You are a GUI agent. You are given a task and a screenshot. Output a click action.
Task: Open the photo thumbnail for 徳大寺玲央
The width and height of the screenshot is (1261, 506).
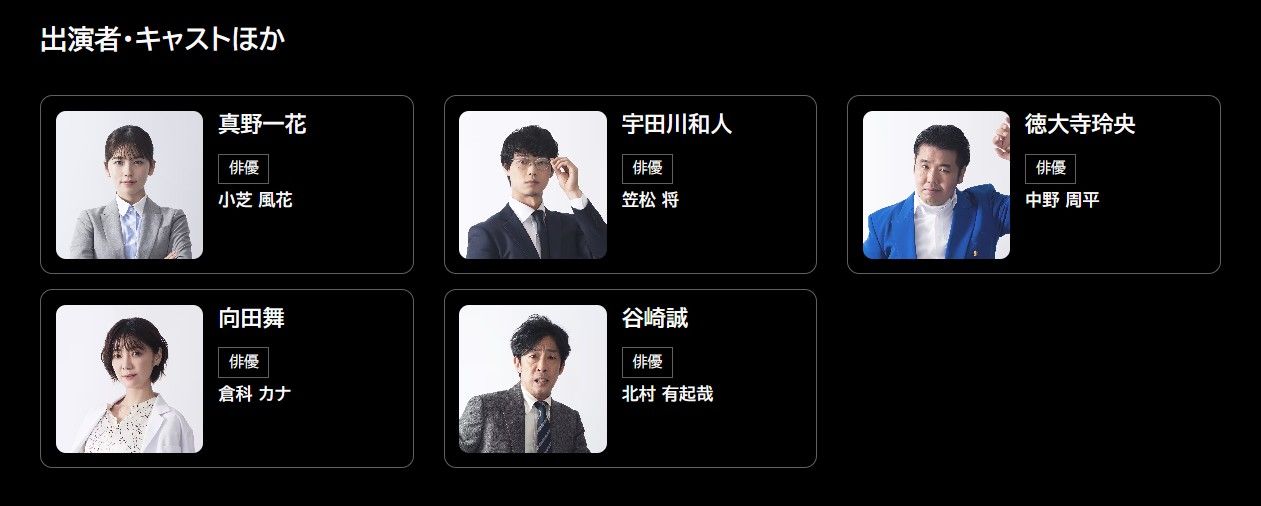[936, 185]
